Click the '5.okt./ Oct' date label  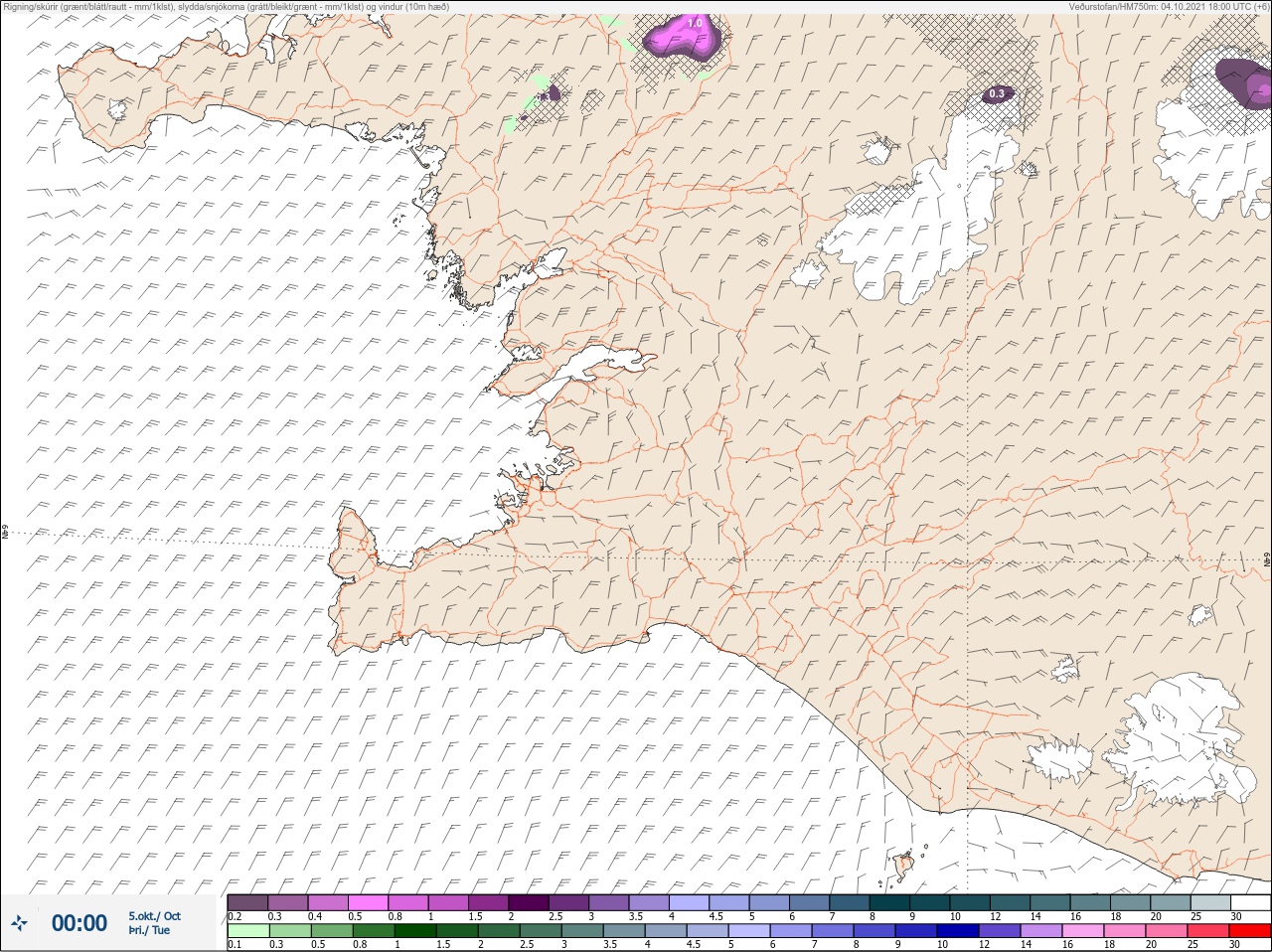[x=154, y=915]
